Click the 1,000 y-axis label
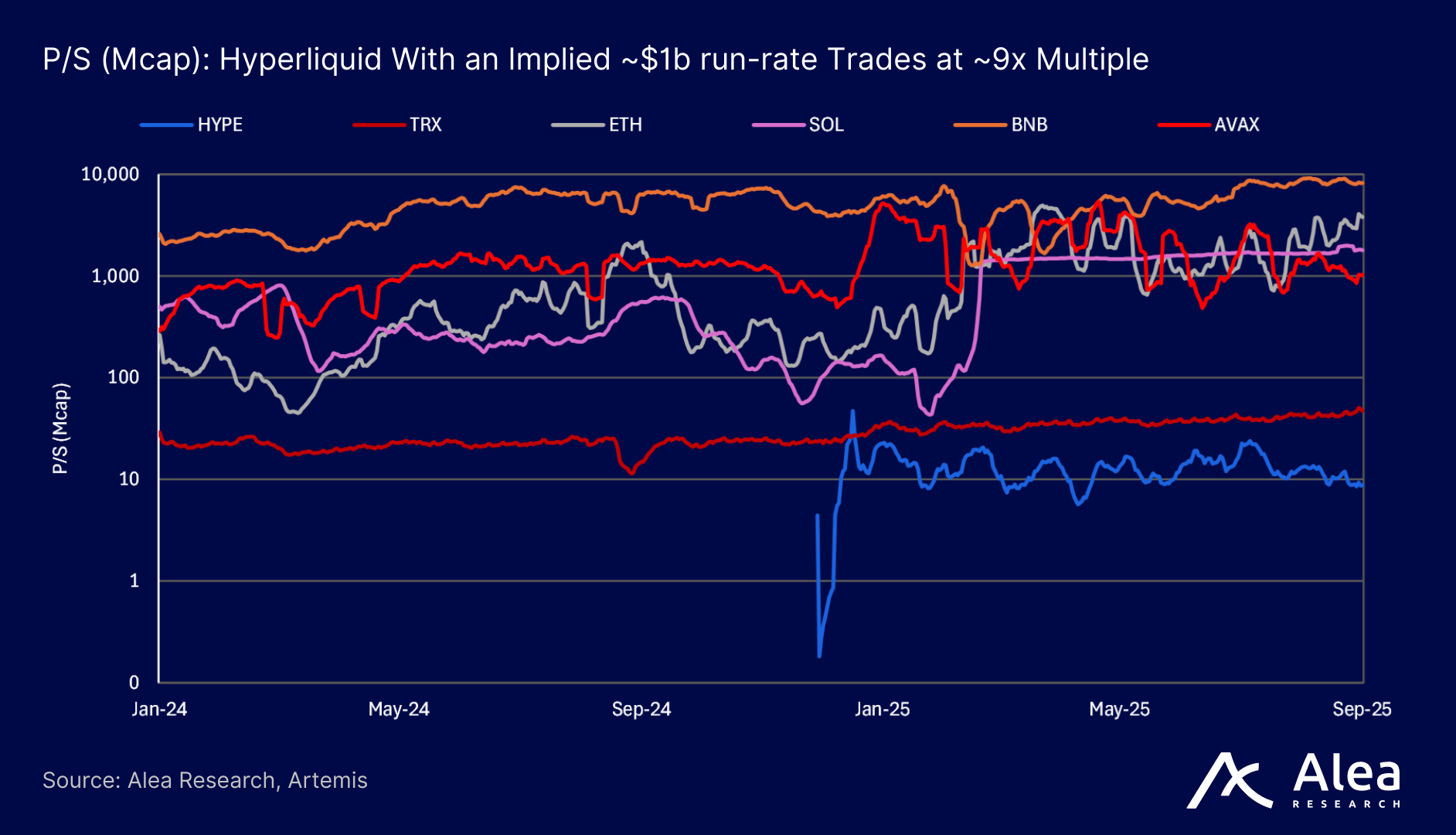 coord(115,276)
